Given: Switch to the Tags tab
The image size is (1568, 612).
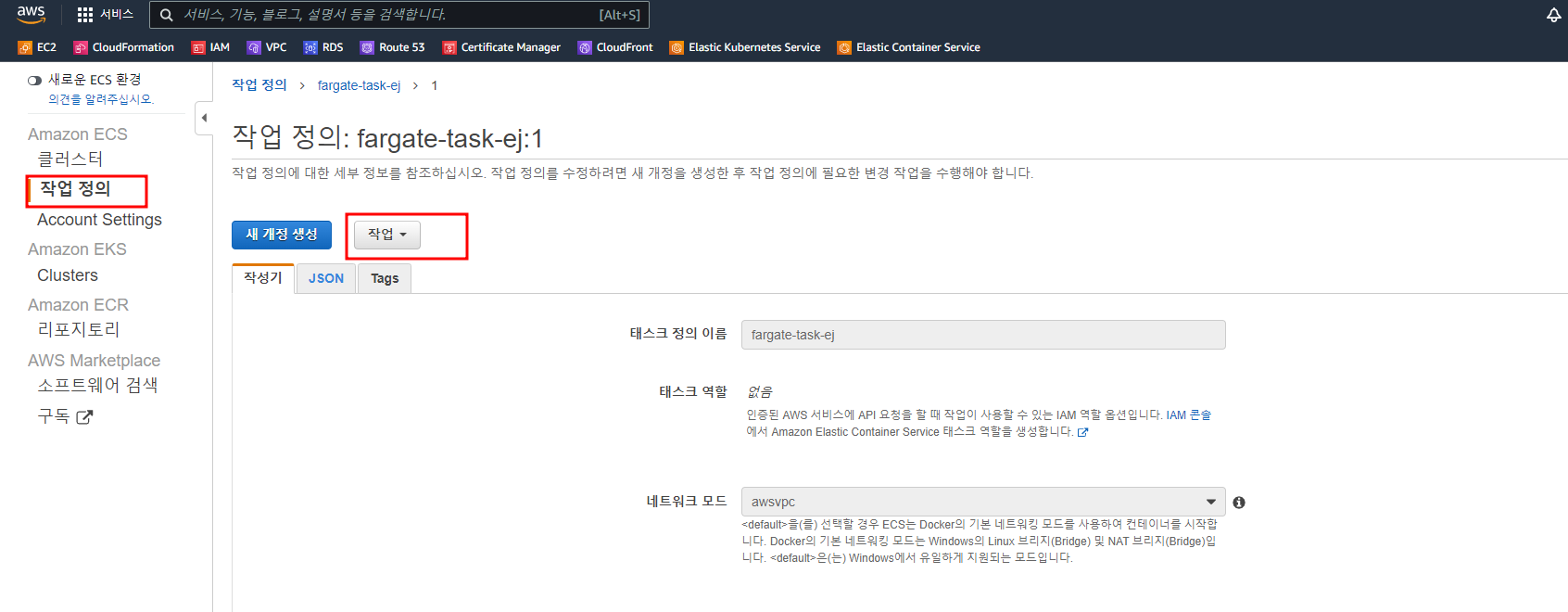Looking at the screenshot, I should pos(385,278).
